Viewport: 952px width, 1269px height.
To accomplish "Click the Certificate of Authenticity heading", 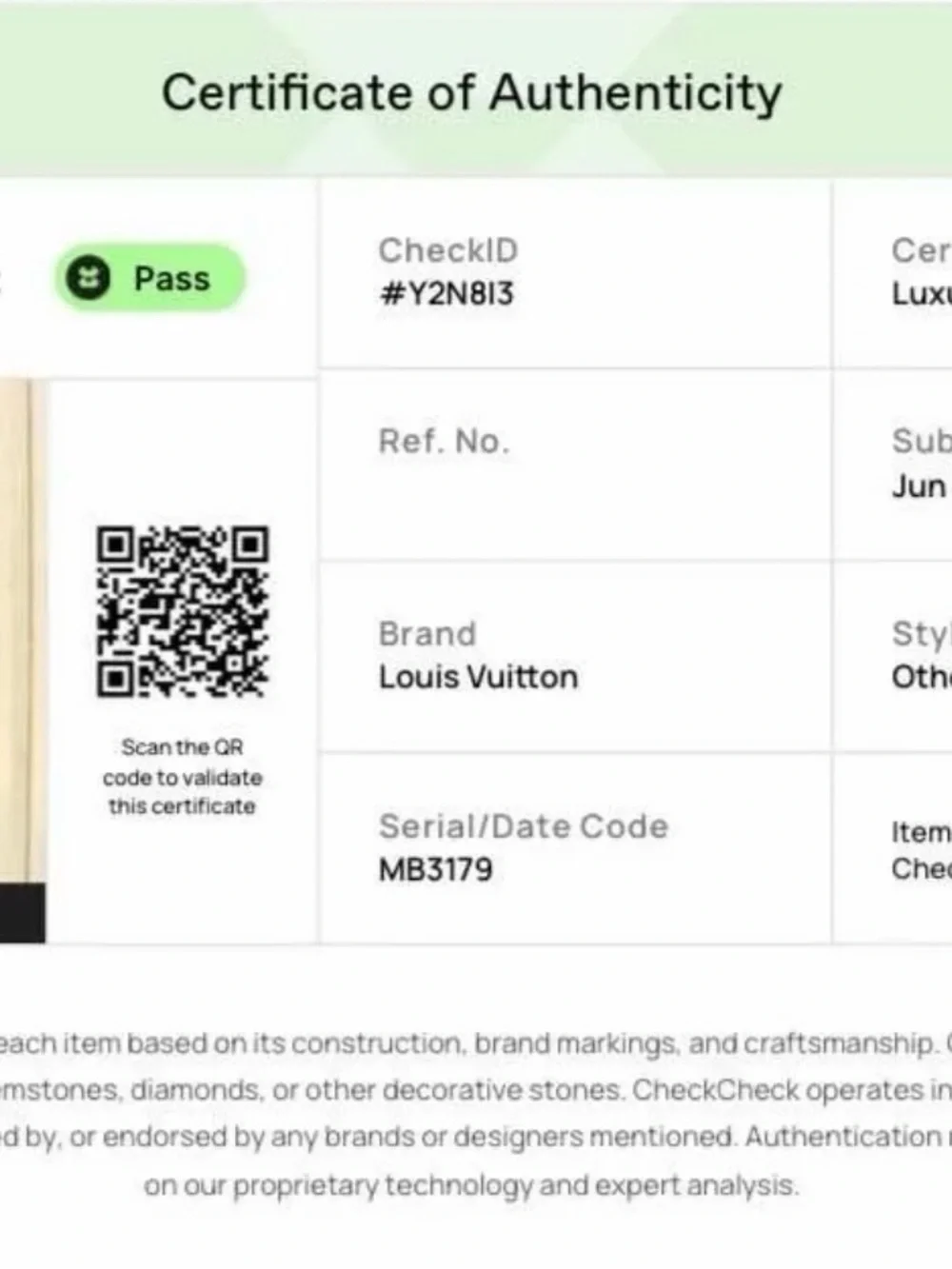I will tap(472, 93).
